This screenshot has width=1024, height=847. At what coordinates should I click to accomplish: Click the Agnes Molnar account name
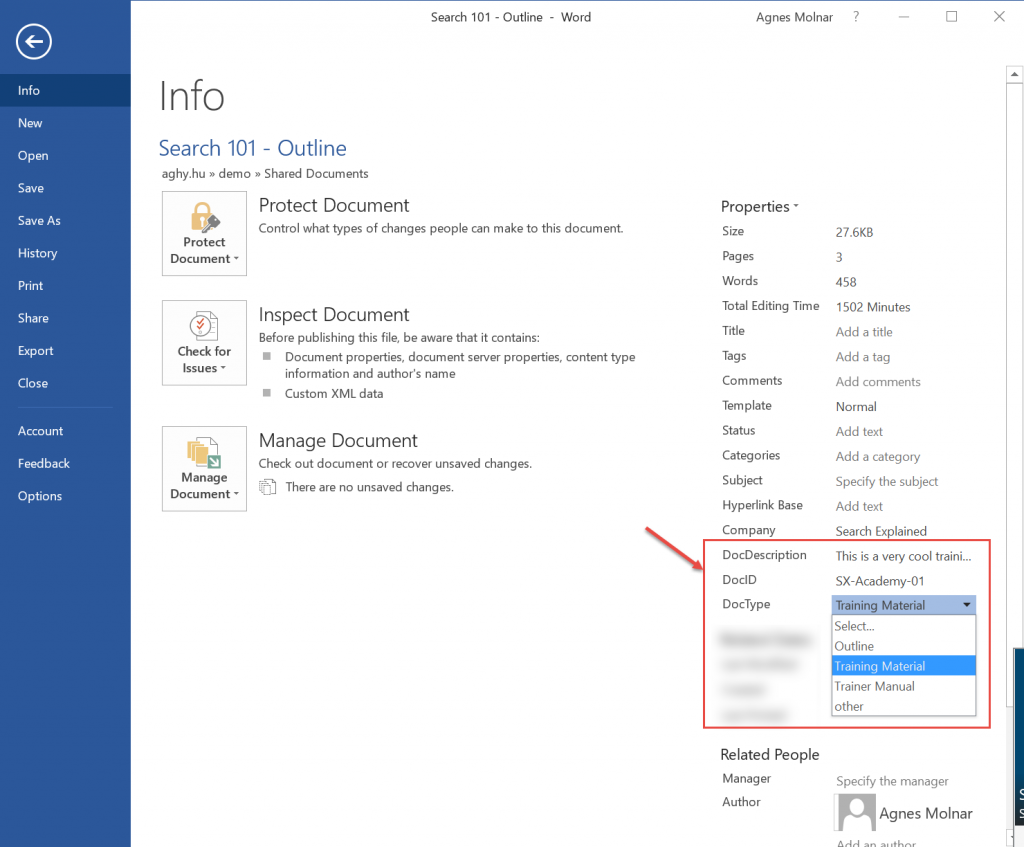pos(794,17)
